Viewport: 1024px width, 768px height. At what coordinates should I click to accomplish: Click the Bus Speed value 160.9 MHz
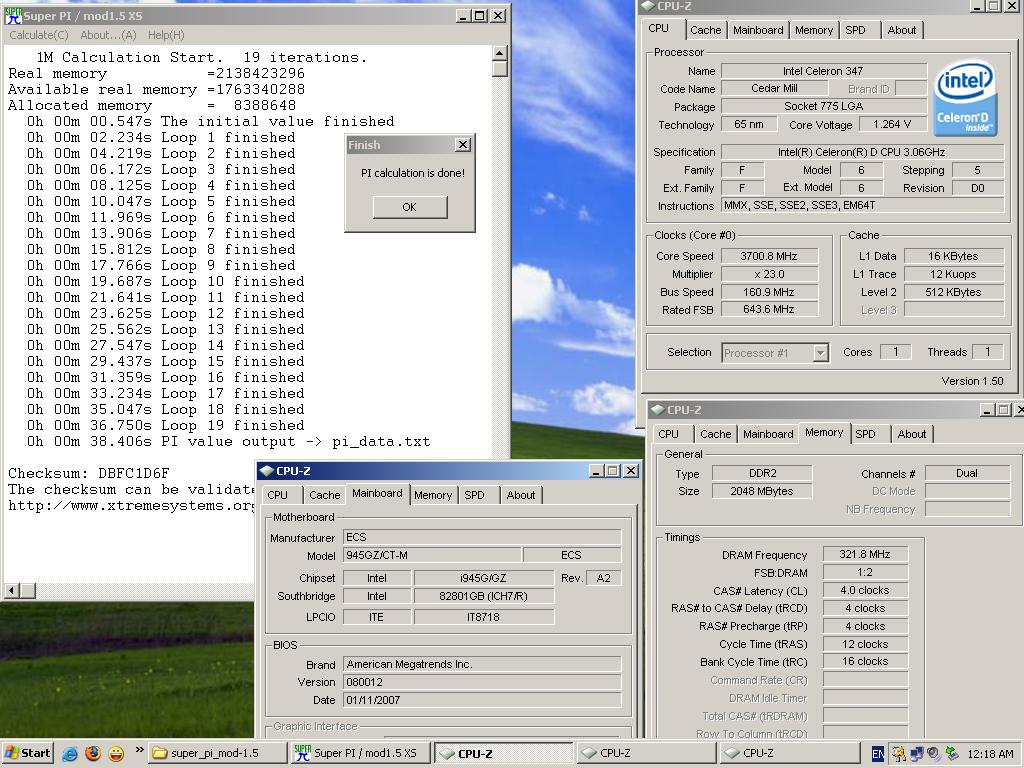769,292
